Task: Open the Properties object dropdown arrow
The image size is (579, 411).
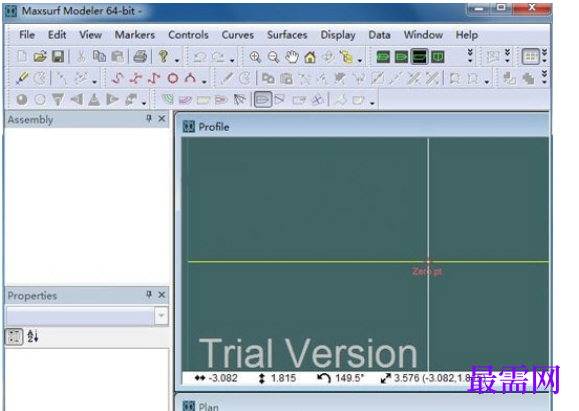Action: [x=161, y=316]
